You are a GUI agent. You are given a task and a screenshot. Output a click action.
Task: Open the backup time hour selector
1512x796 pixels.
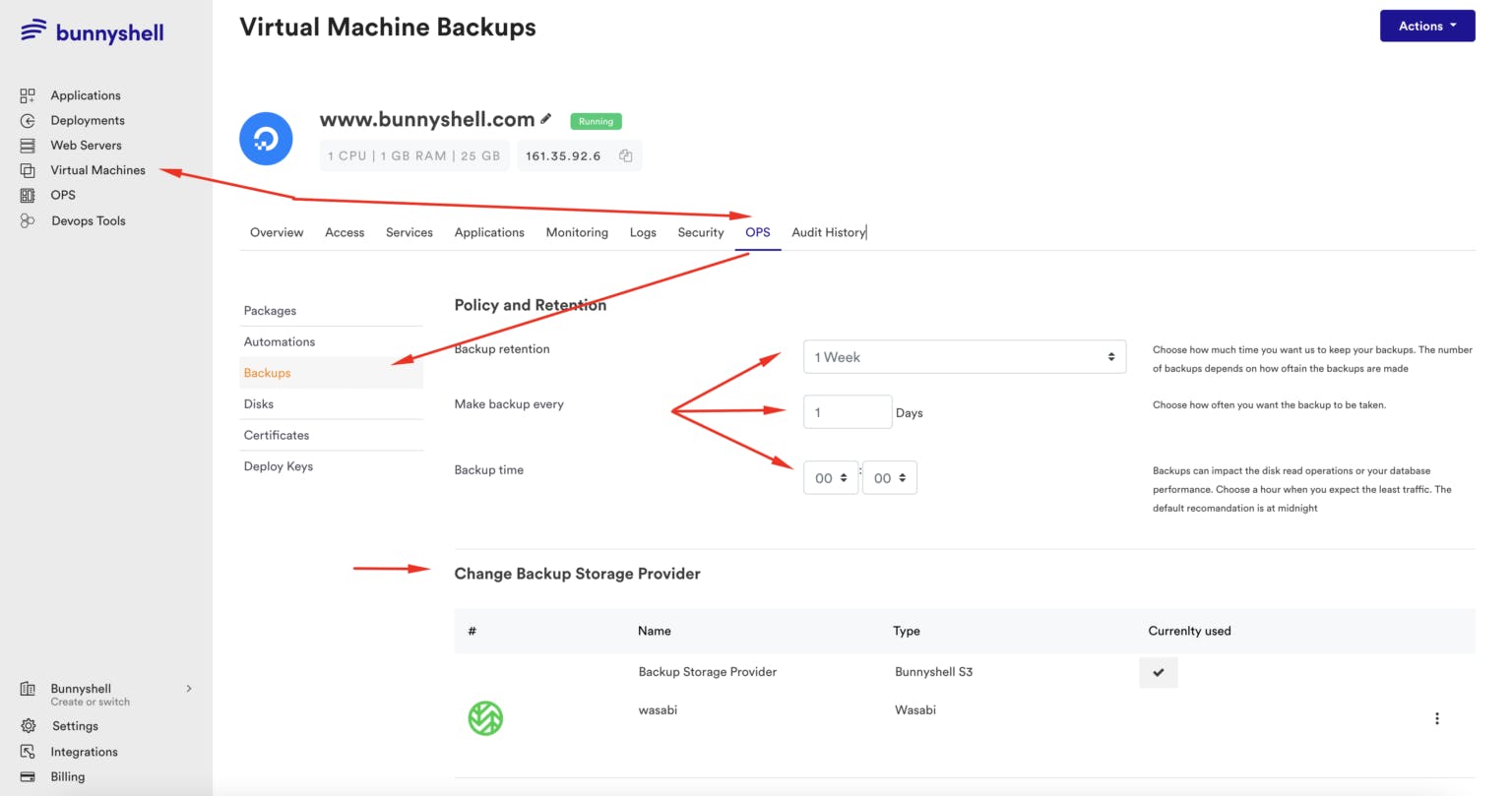[831, 478]
